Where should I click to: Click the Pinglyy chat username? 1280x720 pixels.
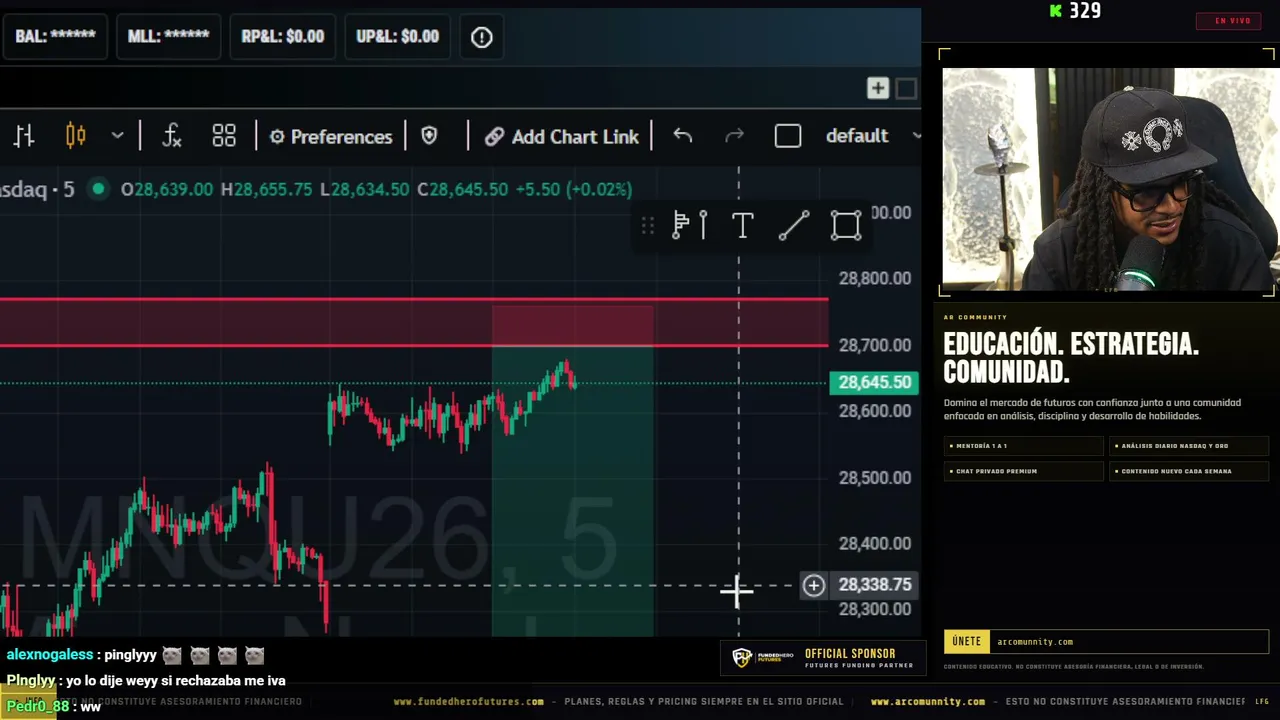pos(30,681)
